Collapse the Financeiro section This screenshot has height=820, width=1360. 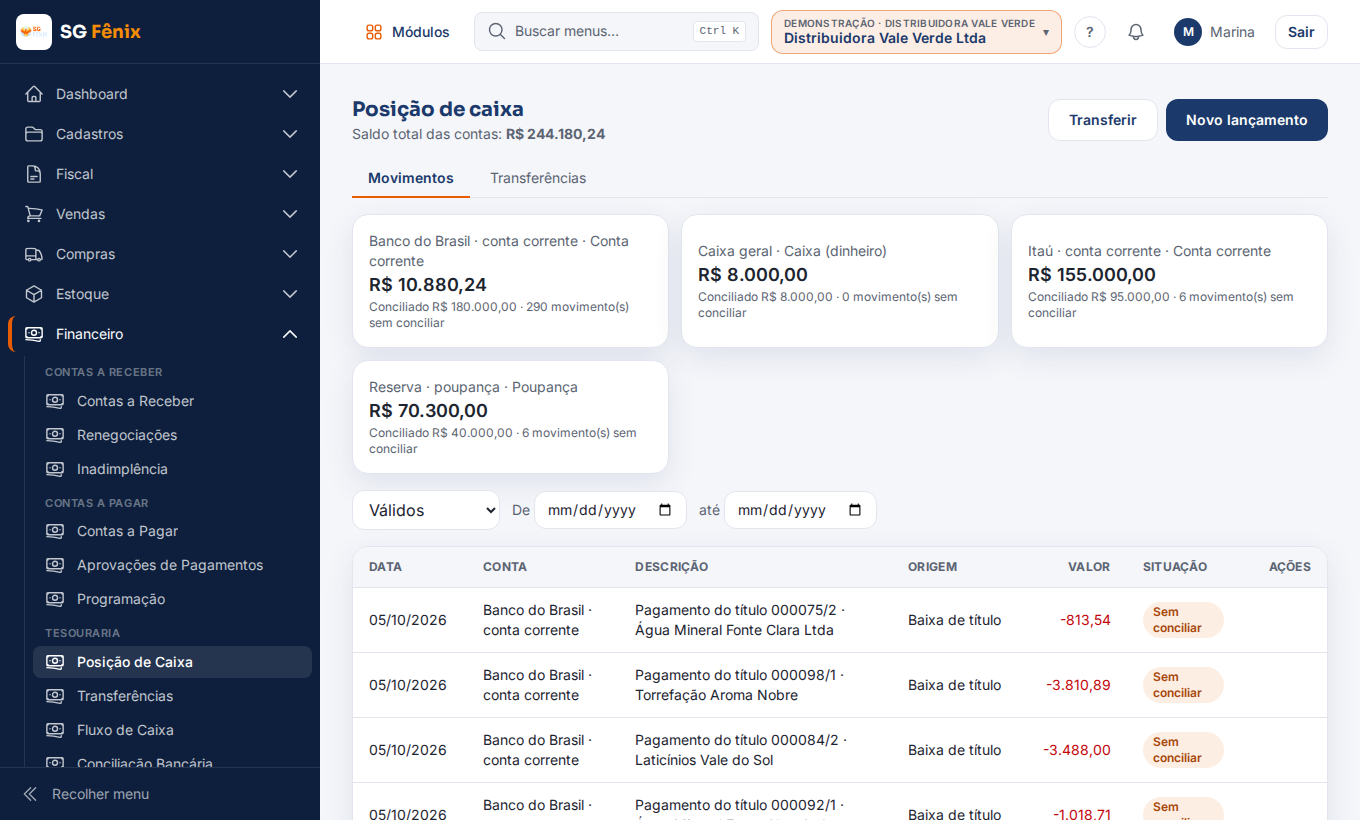pos(290,334)
